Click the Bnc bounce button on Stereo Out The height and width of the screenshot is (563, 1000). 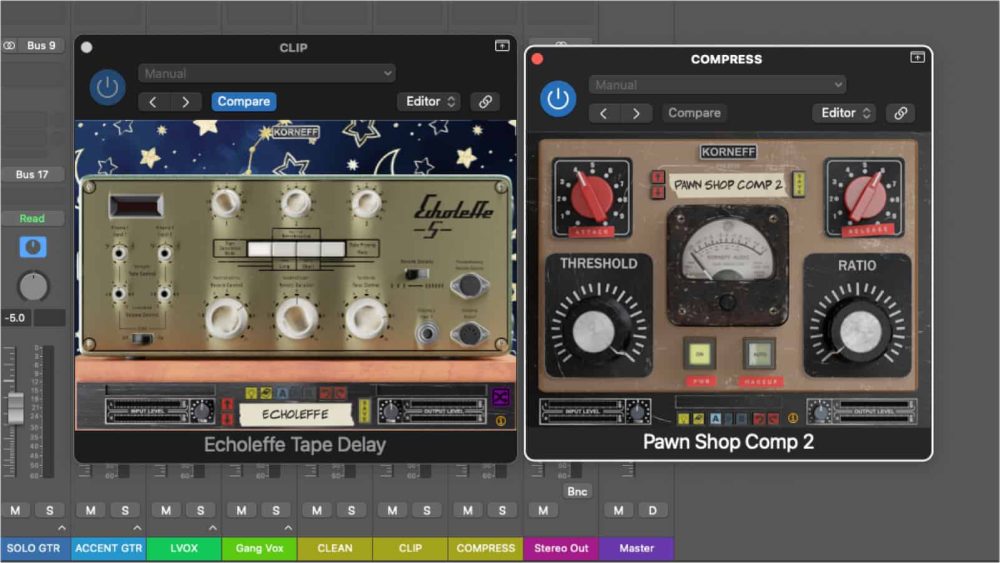(577, 492)
